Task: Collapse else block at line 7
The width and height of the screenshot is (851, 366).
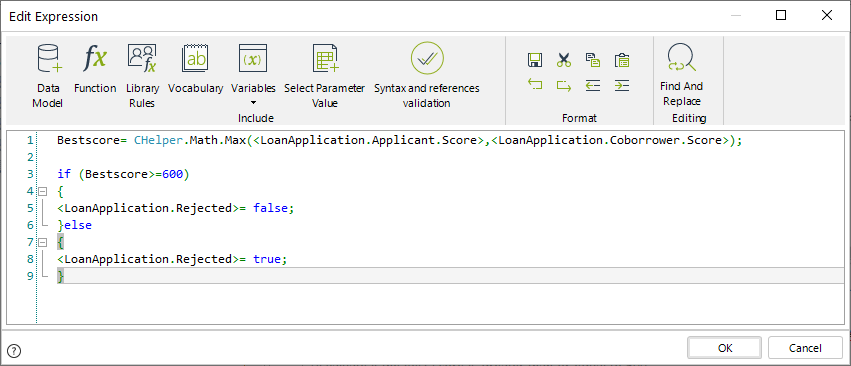Action: coord(42,242)
